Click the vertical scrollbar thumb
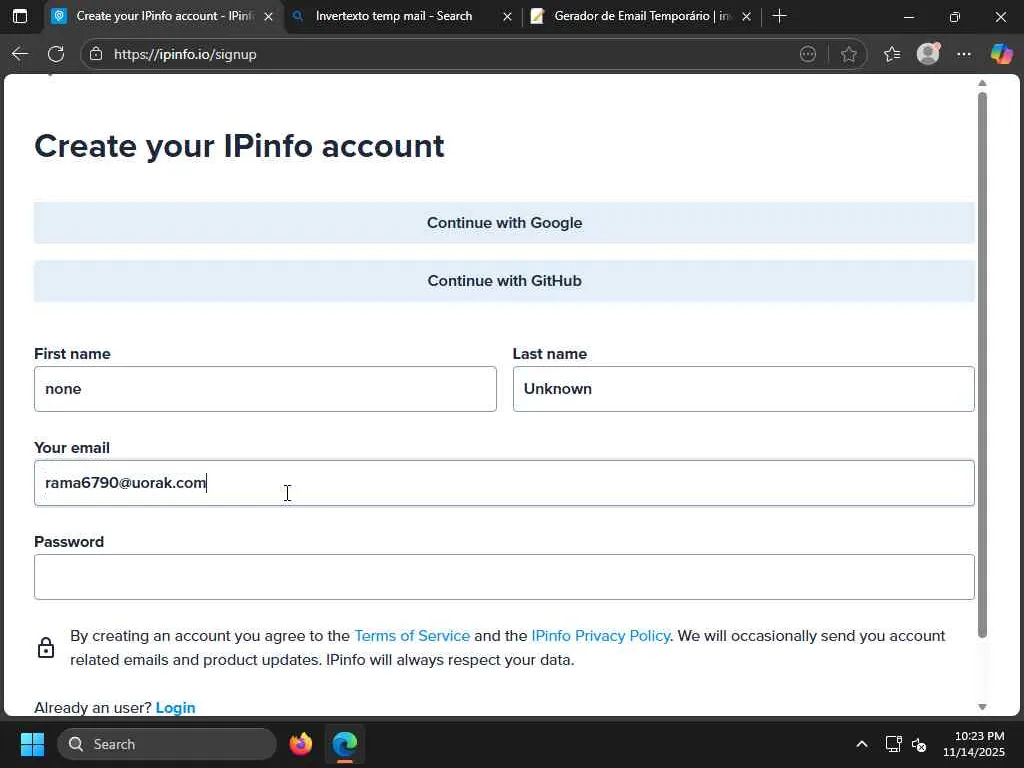 pyautogui.click(x=982, y=365)
